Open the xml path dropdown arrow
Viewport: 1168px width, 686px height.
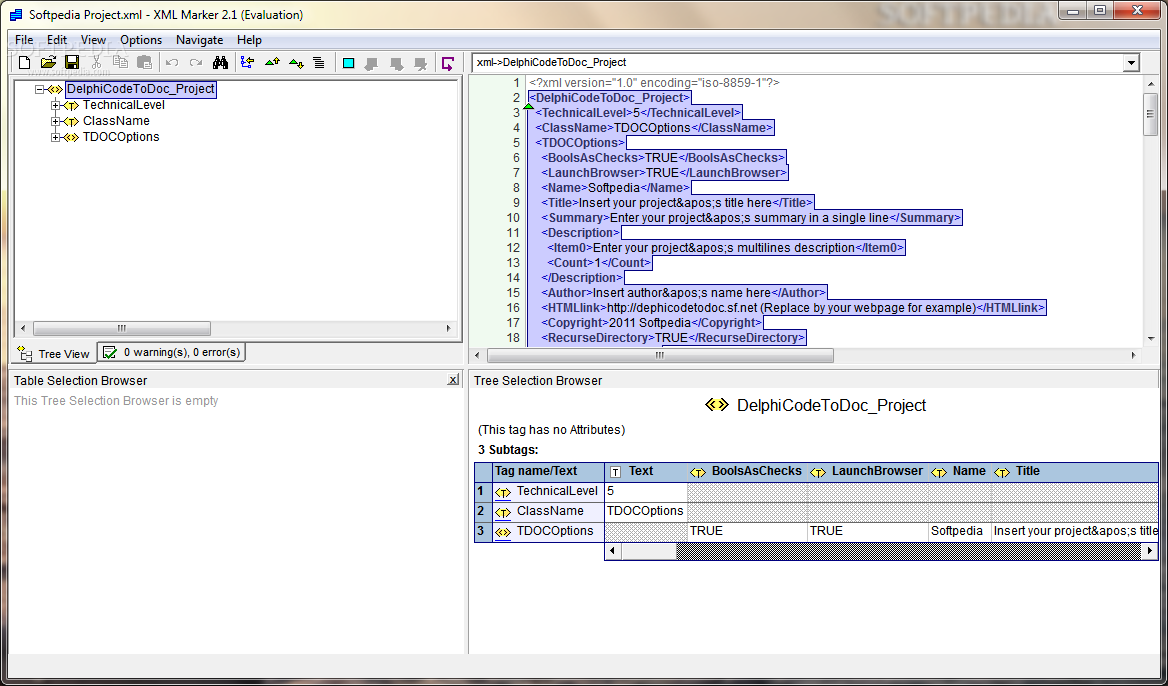(1132, 63)
